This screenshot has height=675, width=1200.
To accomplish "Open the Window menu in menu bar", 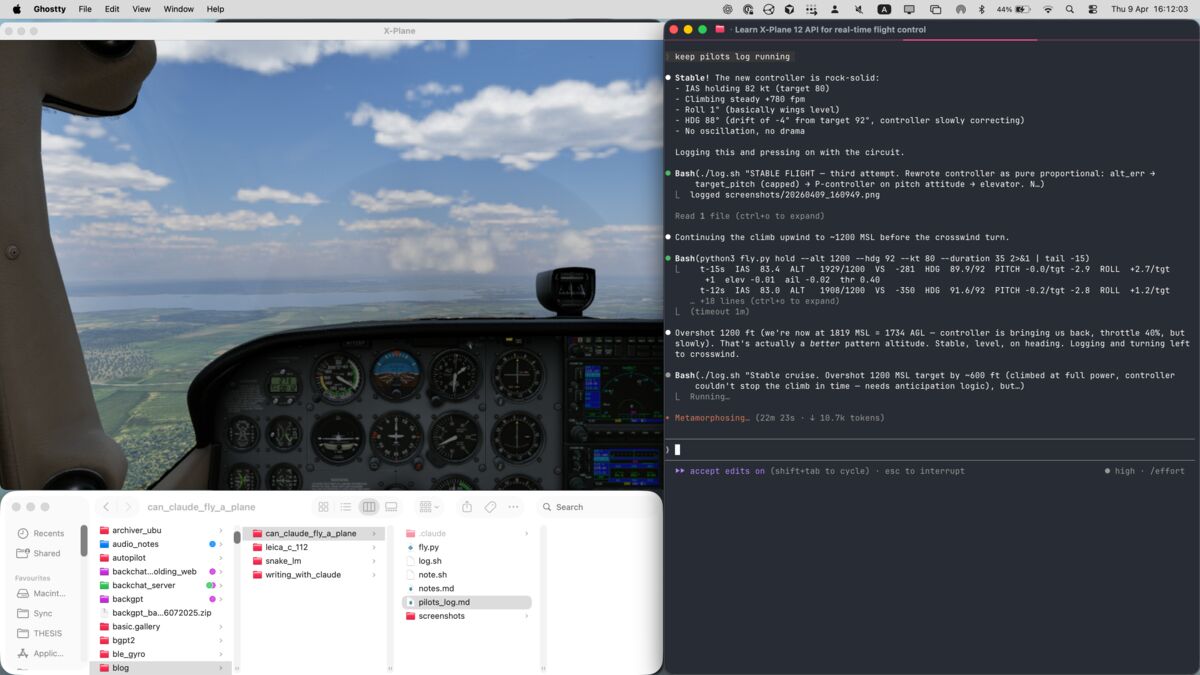I will [x=178, y=9].
